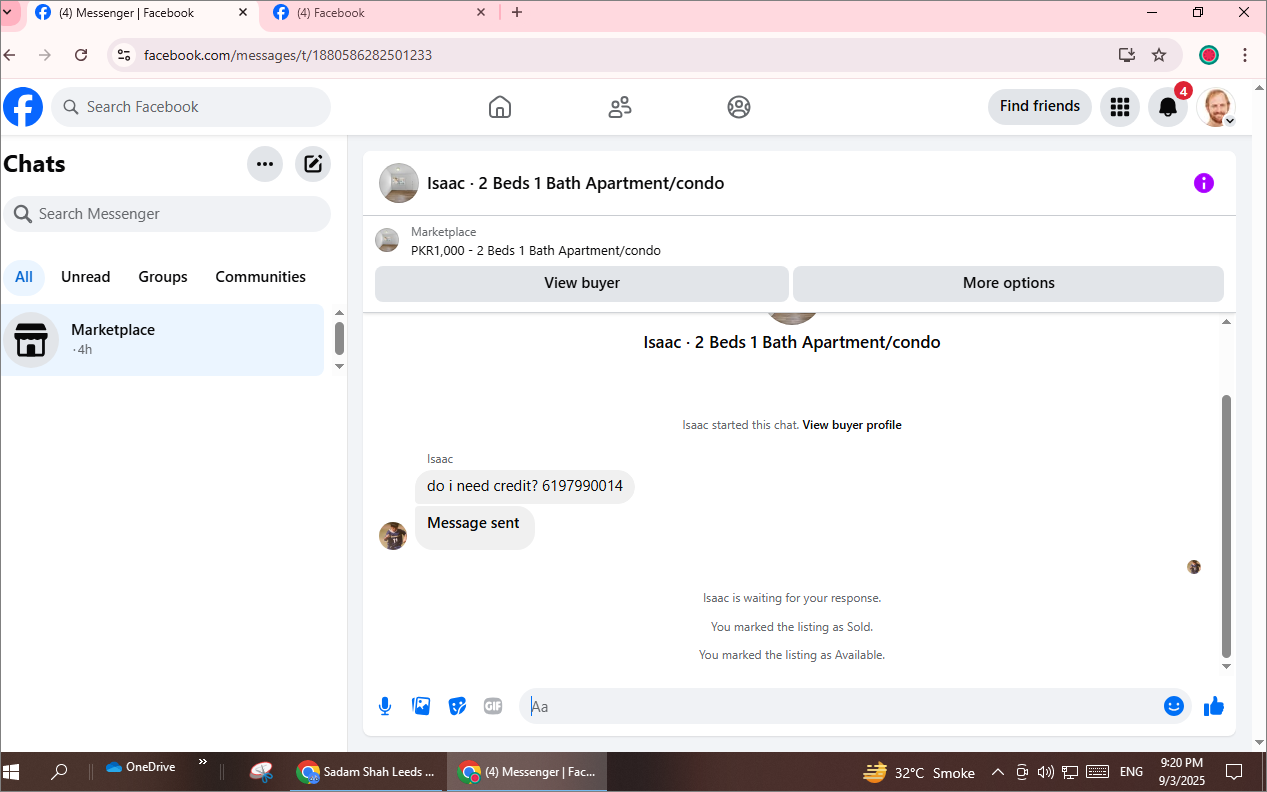The height and width of the screenshot is (792, 1267).
Task: Open the Facebook menu grid icon
Action: 1120,107
